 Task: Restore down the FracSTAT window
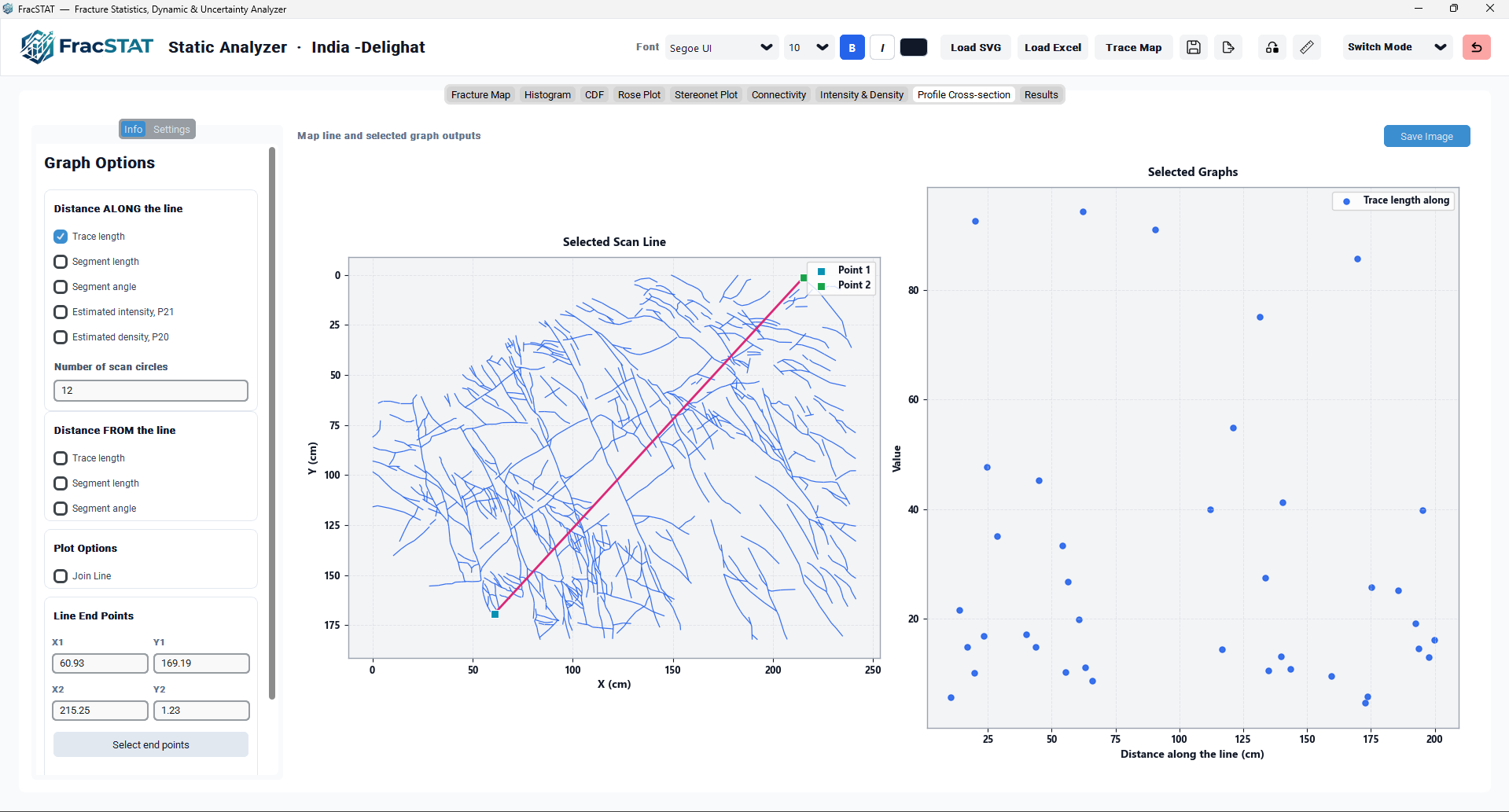click(x=1454, y=9)
